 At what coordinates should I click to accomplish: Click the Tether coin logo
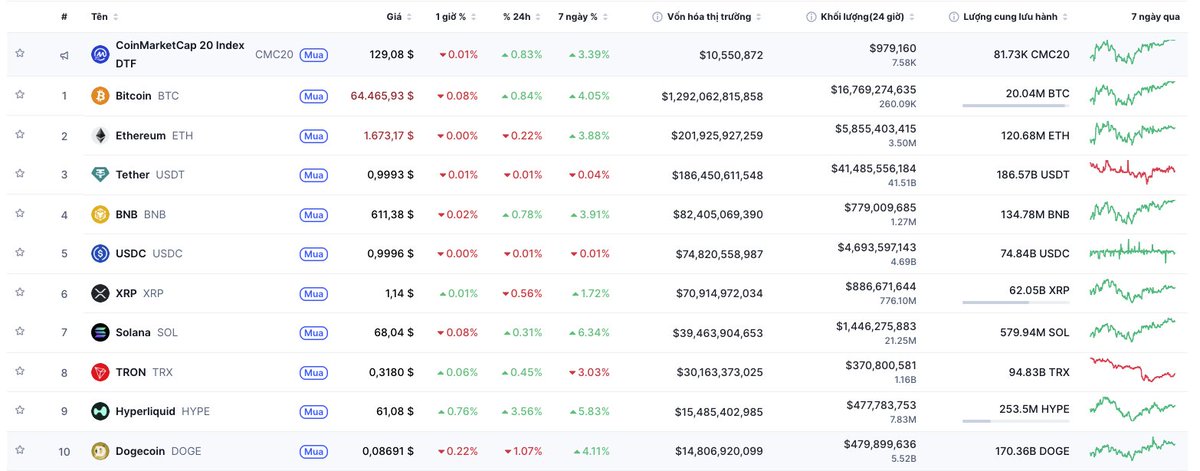click(100, 175)
